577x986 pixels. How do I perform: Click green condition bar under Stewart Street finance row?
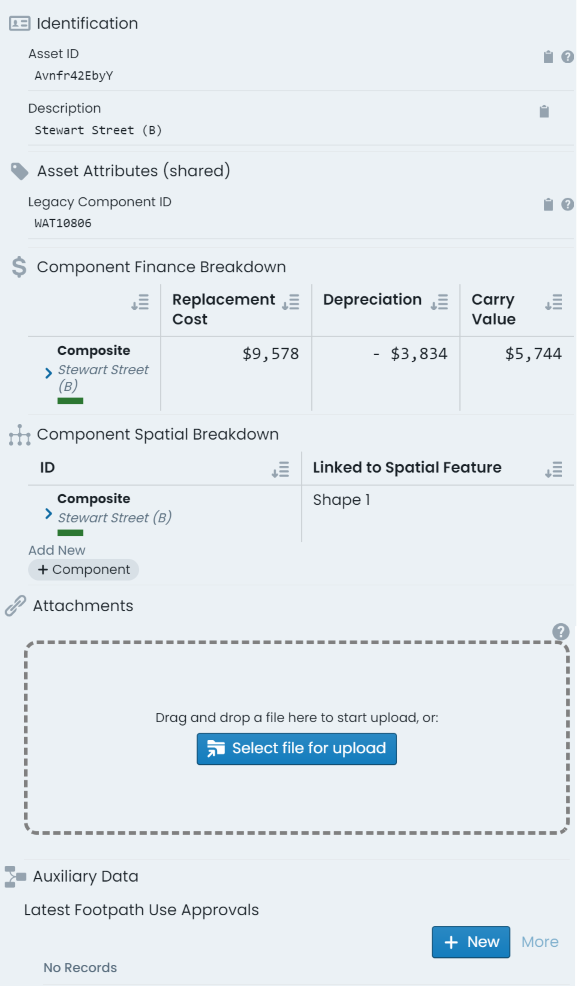(x=70, y=401)
